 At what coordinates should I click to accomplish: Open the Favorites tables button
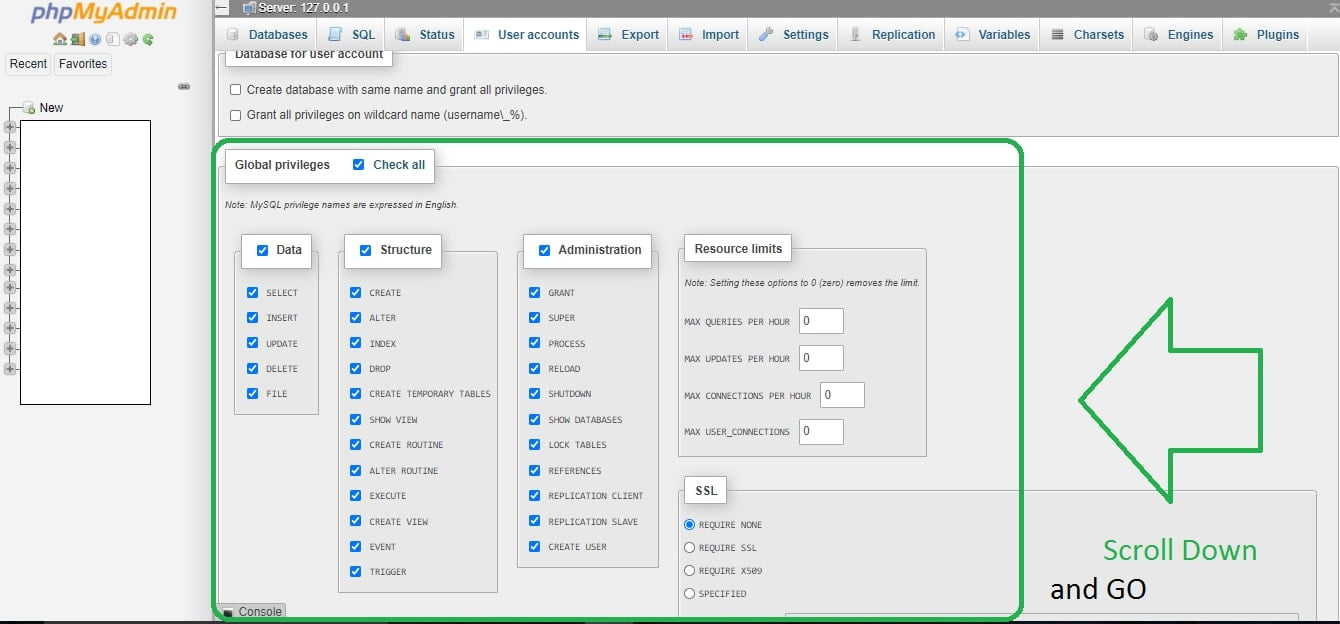[x=83, y=64]
